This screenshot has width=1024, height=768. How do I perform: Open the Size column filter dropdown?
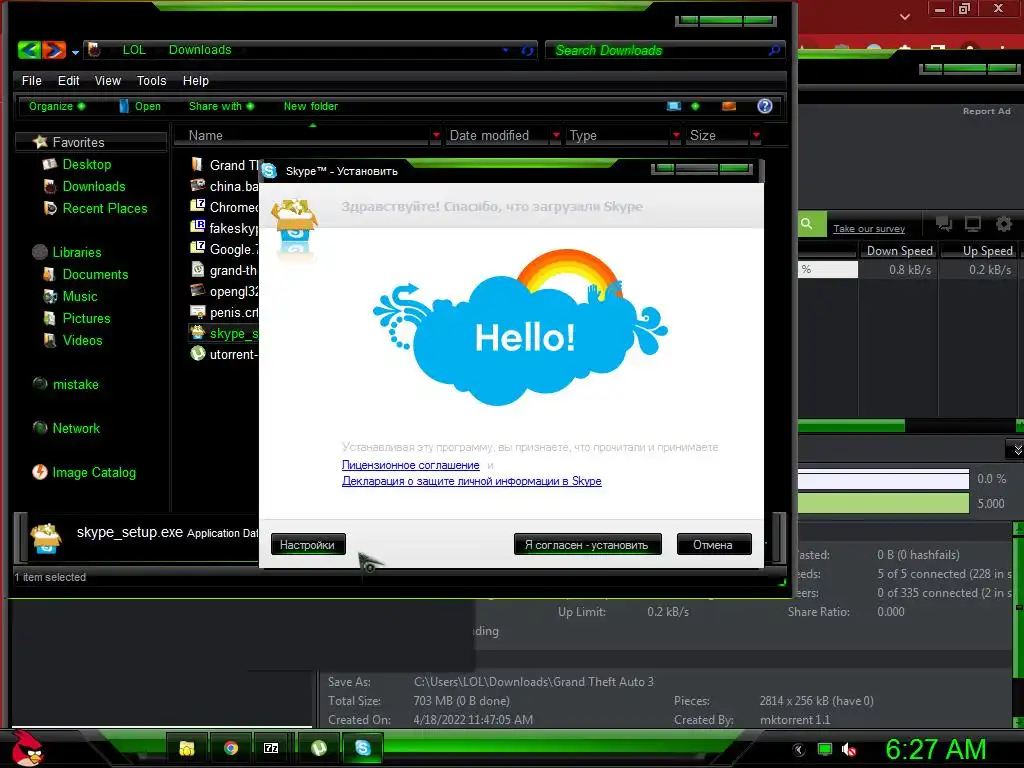click(756, 135)
